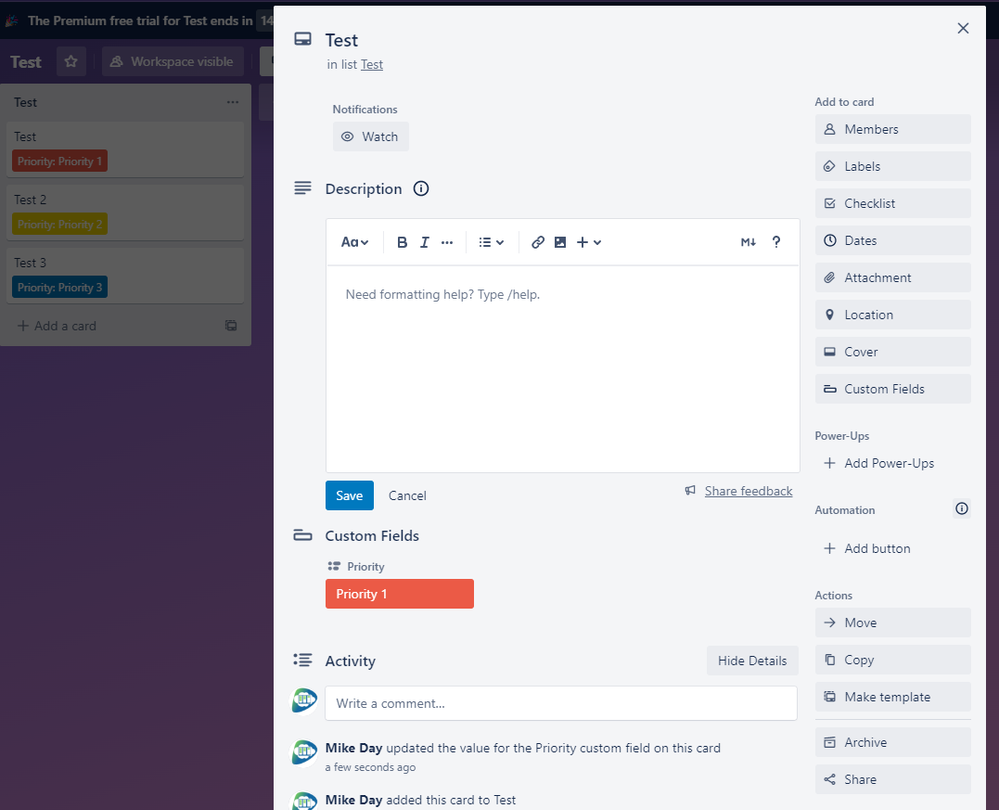The height and width of the screenshot is (810, 999).
Task: Open the plus insert dropdown in the editor
Action: (x=589, y=242)
